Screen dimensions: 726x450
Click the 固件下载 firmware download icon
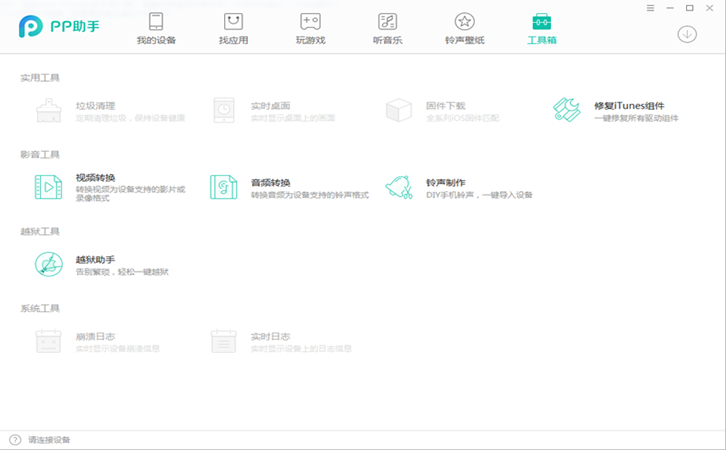point(400,110)
